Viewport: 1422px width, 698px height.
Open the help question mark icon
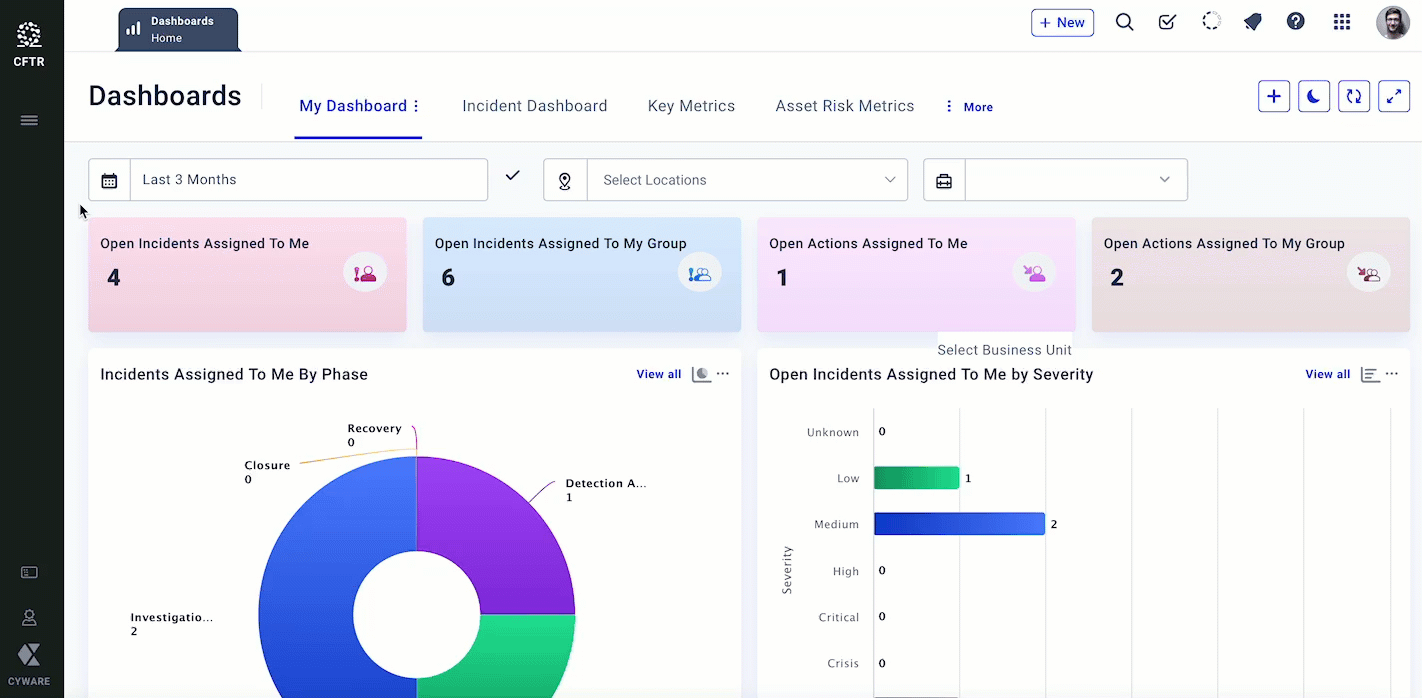[x=1295, y=22]
